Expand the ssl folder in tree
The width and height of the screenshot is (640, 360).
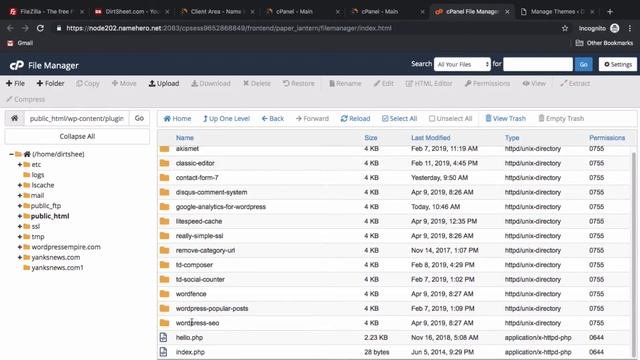click(20, 226)
